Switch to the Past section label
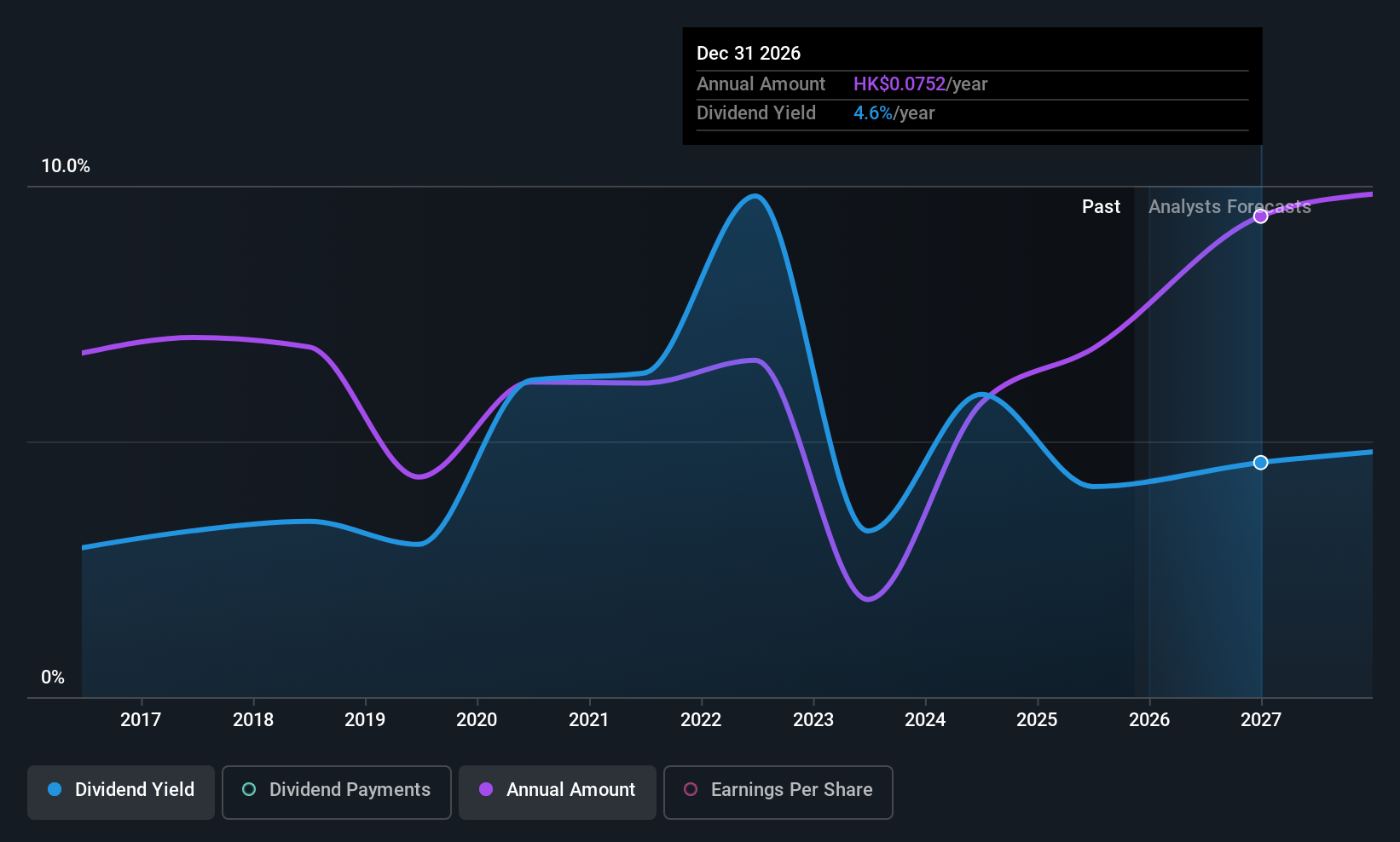This screenshot has width=1400, height=842. point(1101,206)
